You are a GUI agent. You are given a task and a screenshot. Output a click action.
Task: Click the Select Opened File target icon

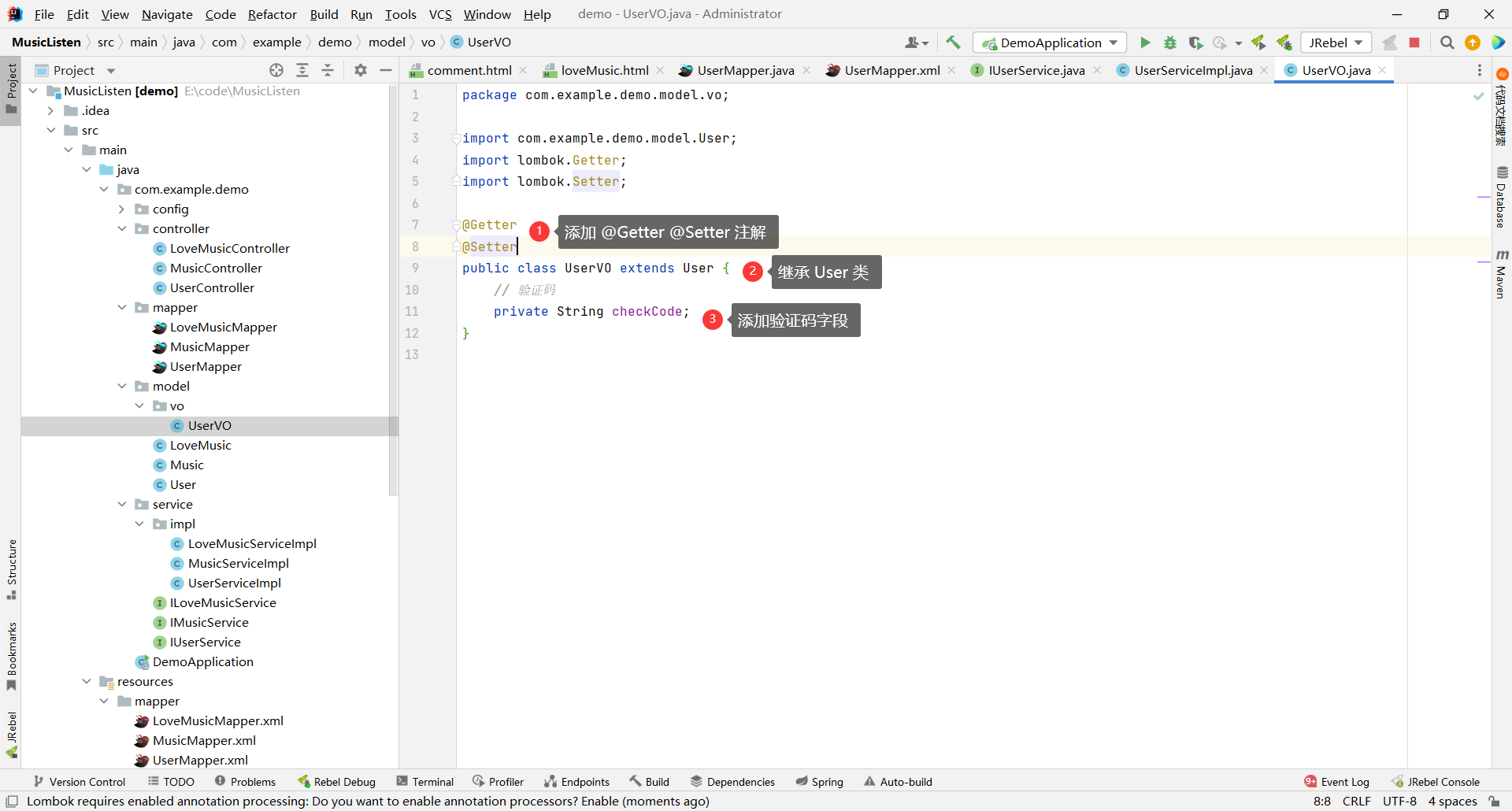pos(276,70)
